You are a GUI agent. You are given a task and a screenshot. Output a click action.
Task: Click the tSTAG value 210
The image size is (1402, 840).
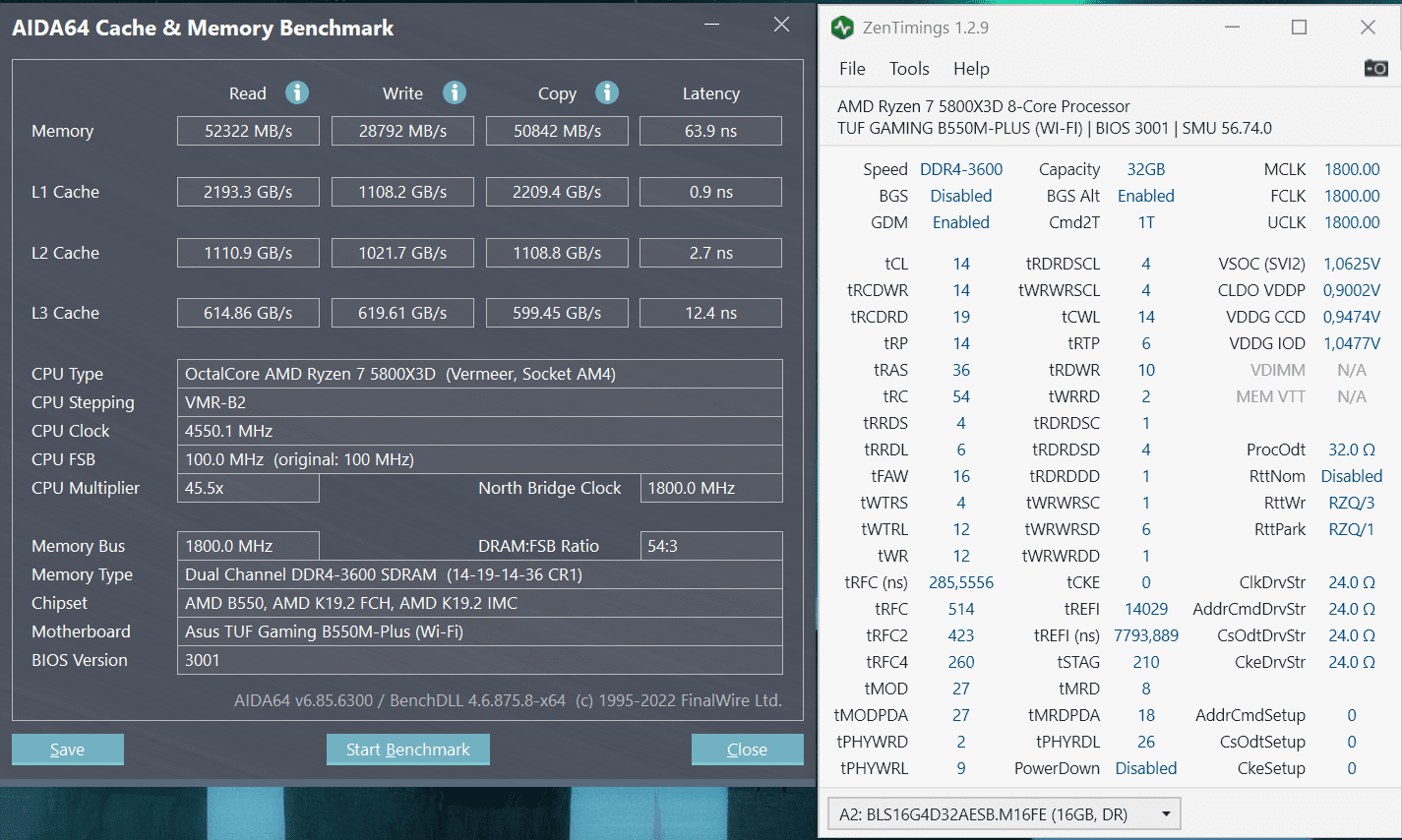[x=1146, y=662]
